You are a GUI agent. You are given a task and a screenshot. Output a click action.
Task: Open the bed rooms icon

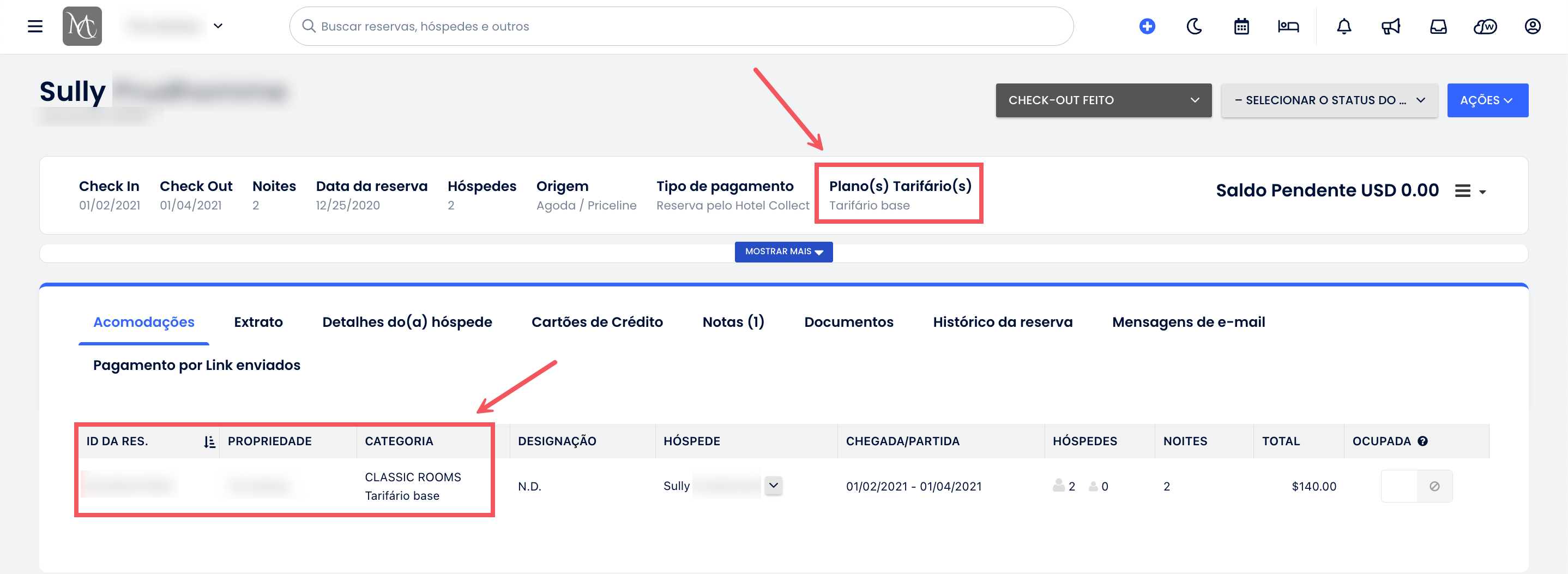(1288, 26)
